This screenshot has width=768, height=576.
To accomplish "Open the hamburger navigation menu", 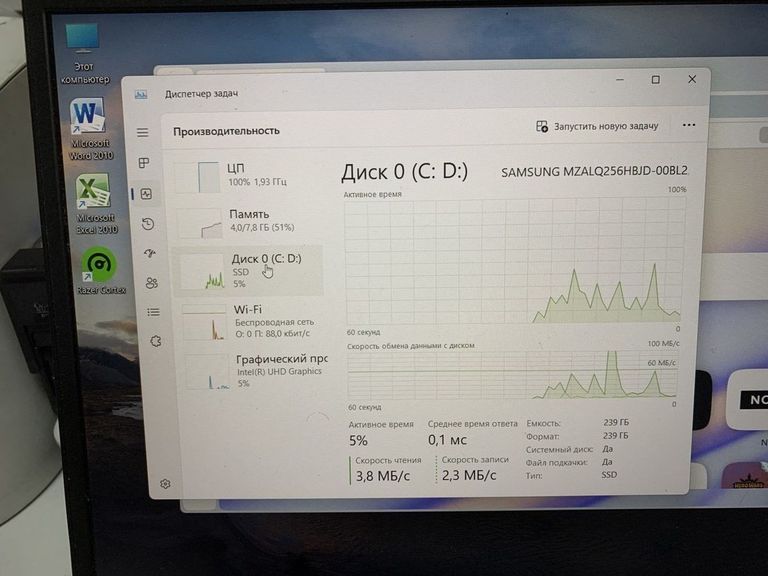I will coord(143,132).
